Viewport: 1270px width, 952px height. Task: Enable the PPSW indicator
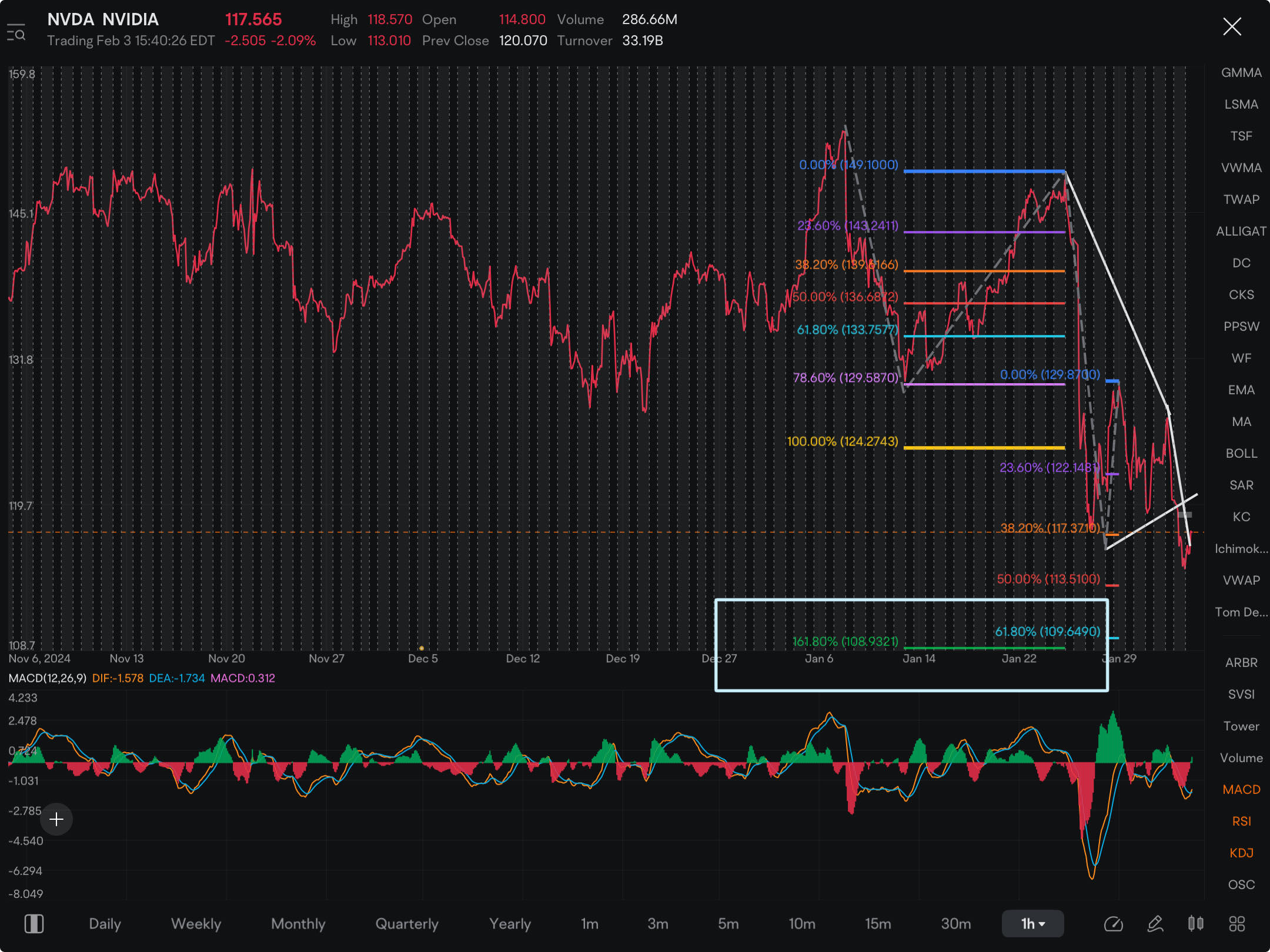1241,327
